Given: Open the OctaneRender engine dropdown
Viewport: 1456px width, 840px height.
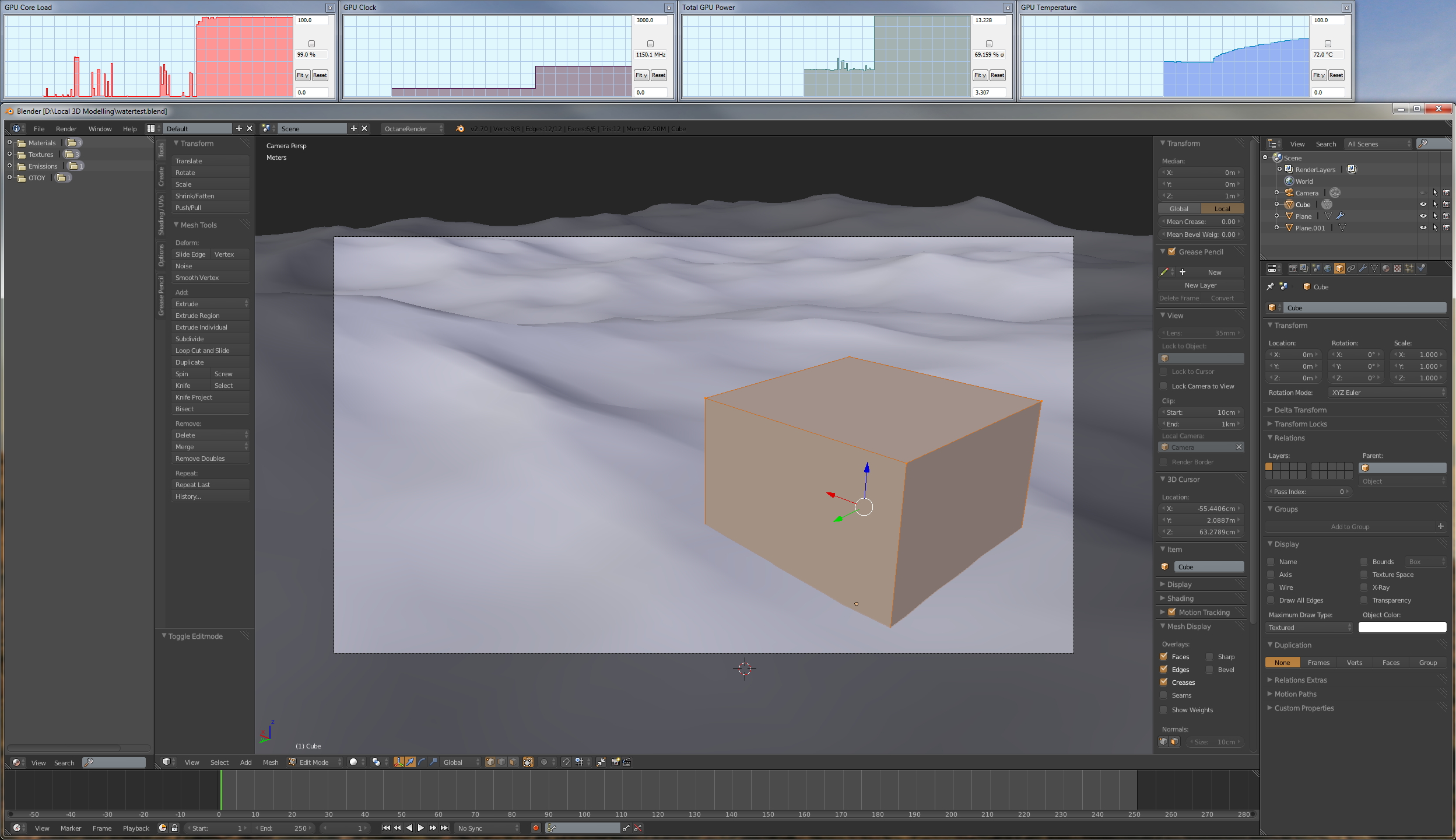Looking at the screenshot, I should coord(412,129).
